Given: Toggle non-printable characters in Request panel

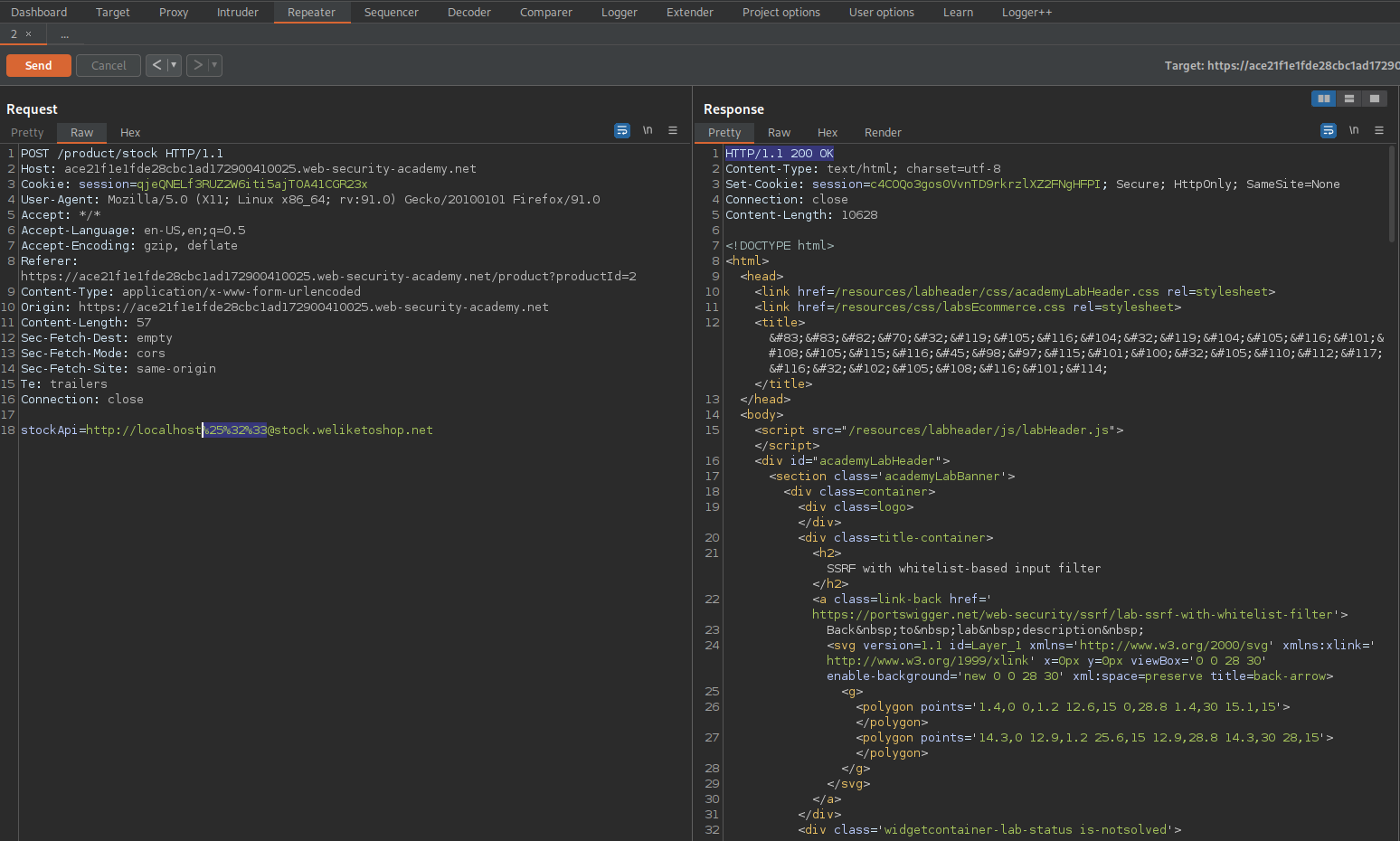Looking at the screenshot, I should (x=648, y=131).
